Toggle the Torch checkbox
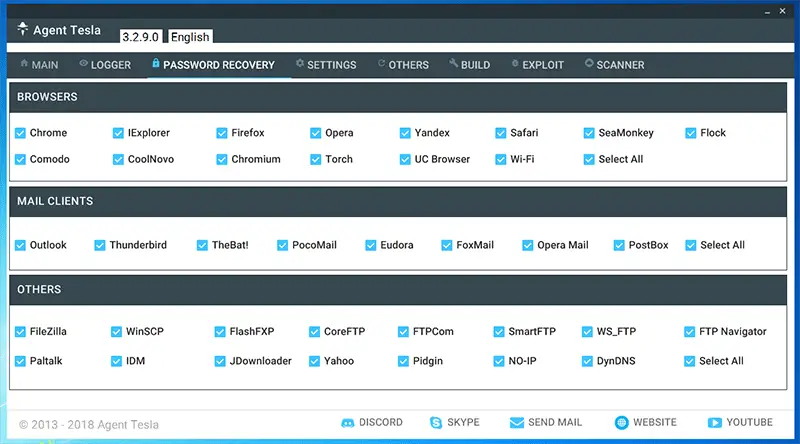800x444 pixels. tap(315, 160)
